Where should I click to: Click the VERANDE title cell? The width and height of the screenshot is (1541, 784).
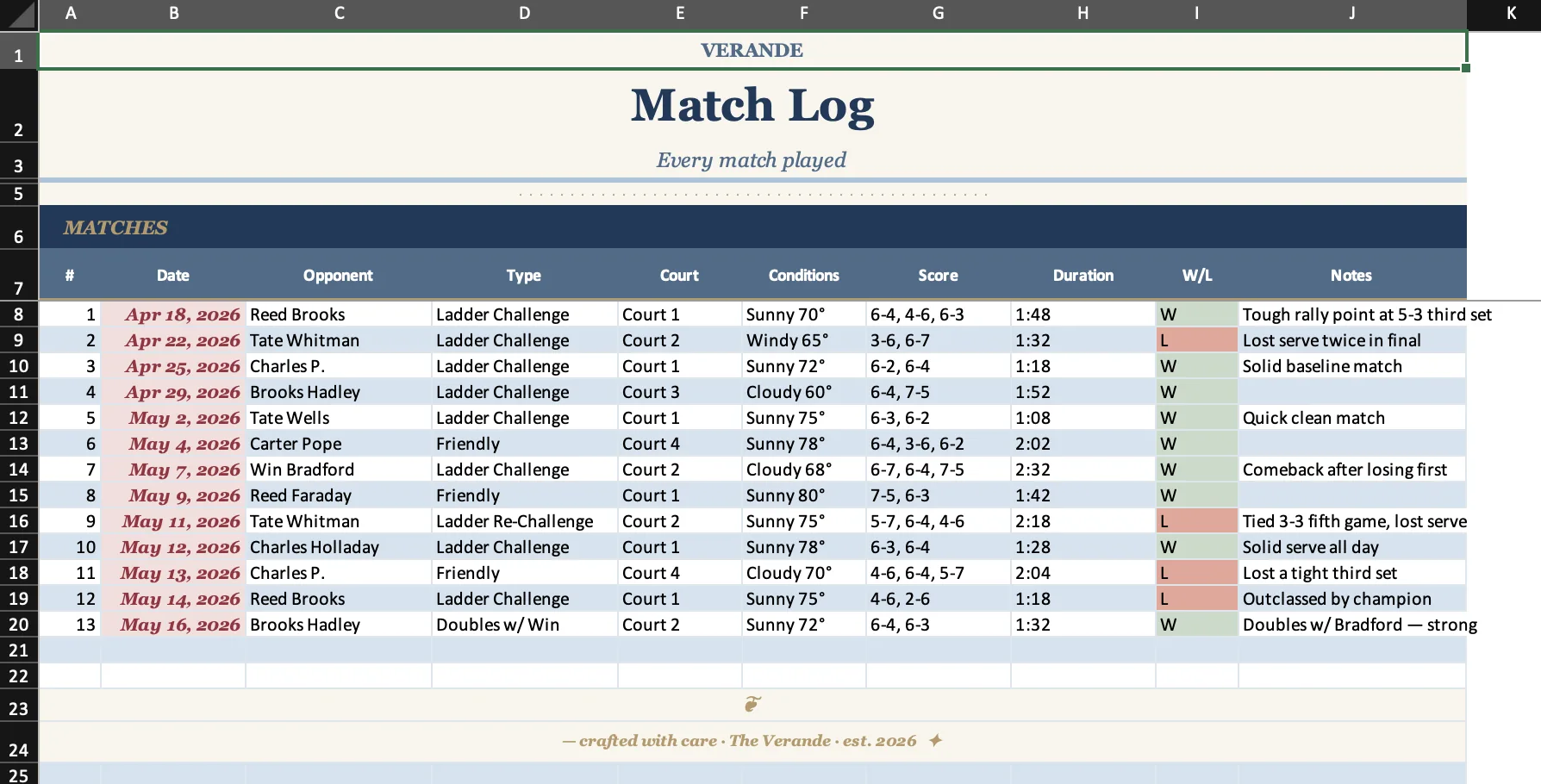(752, 50)
